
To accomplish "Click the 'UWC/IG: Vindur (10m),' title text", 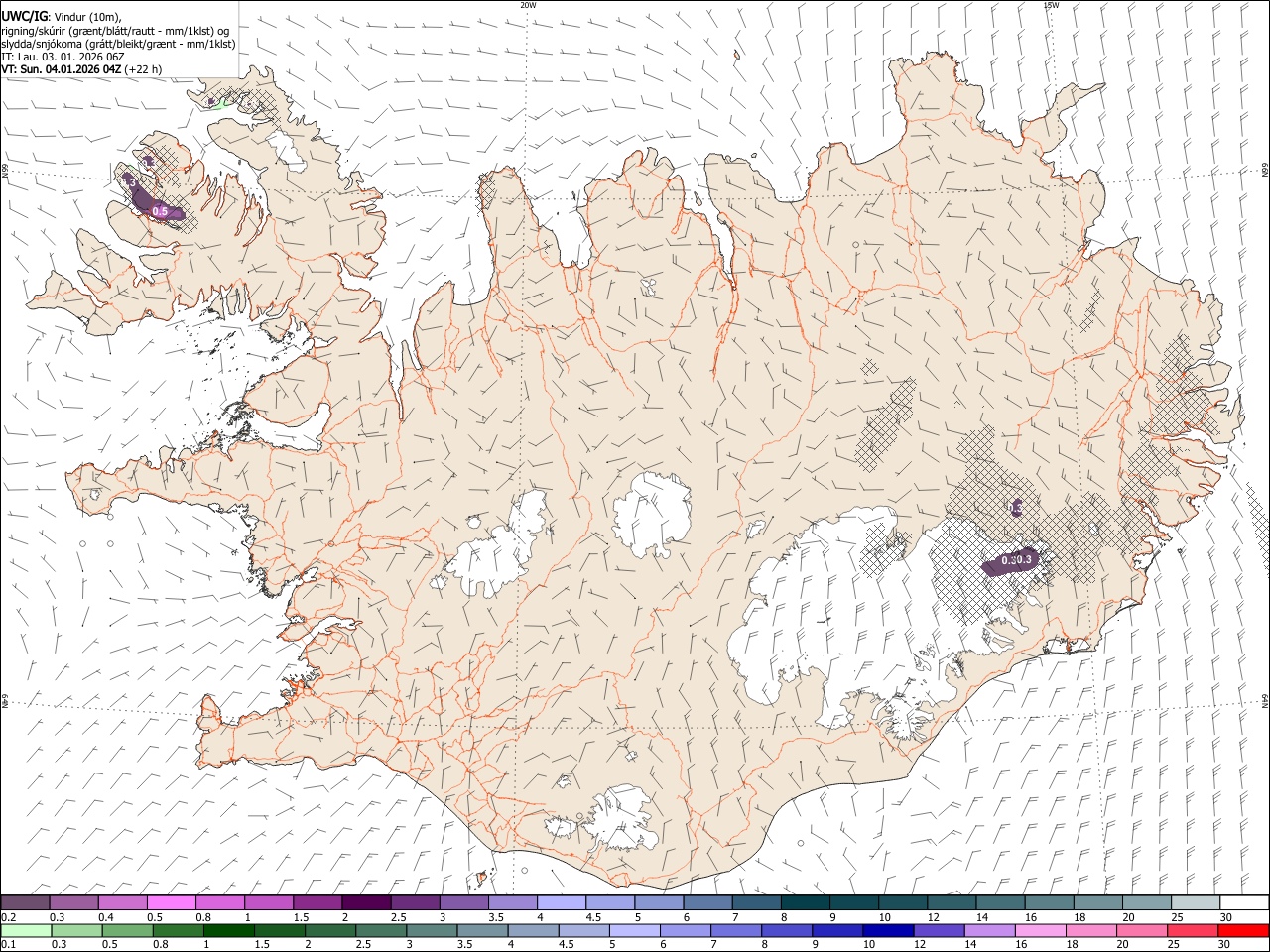I will coord(62,16).
